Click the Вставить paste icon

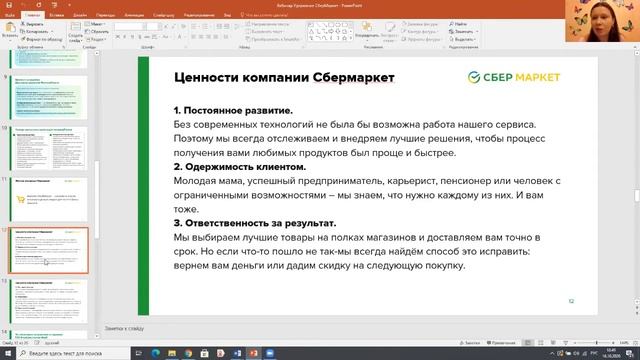(x=10, y=28)
